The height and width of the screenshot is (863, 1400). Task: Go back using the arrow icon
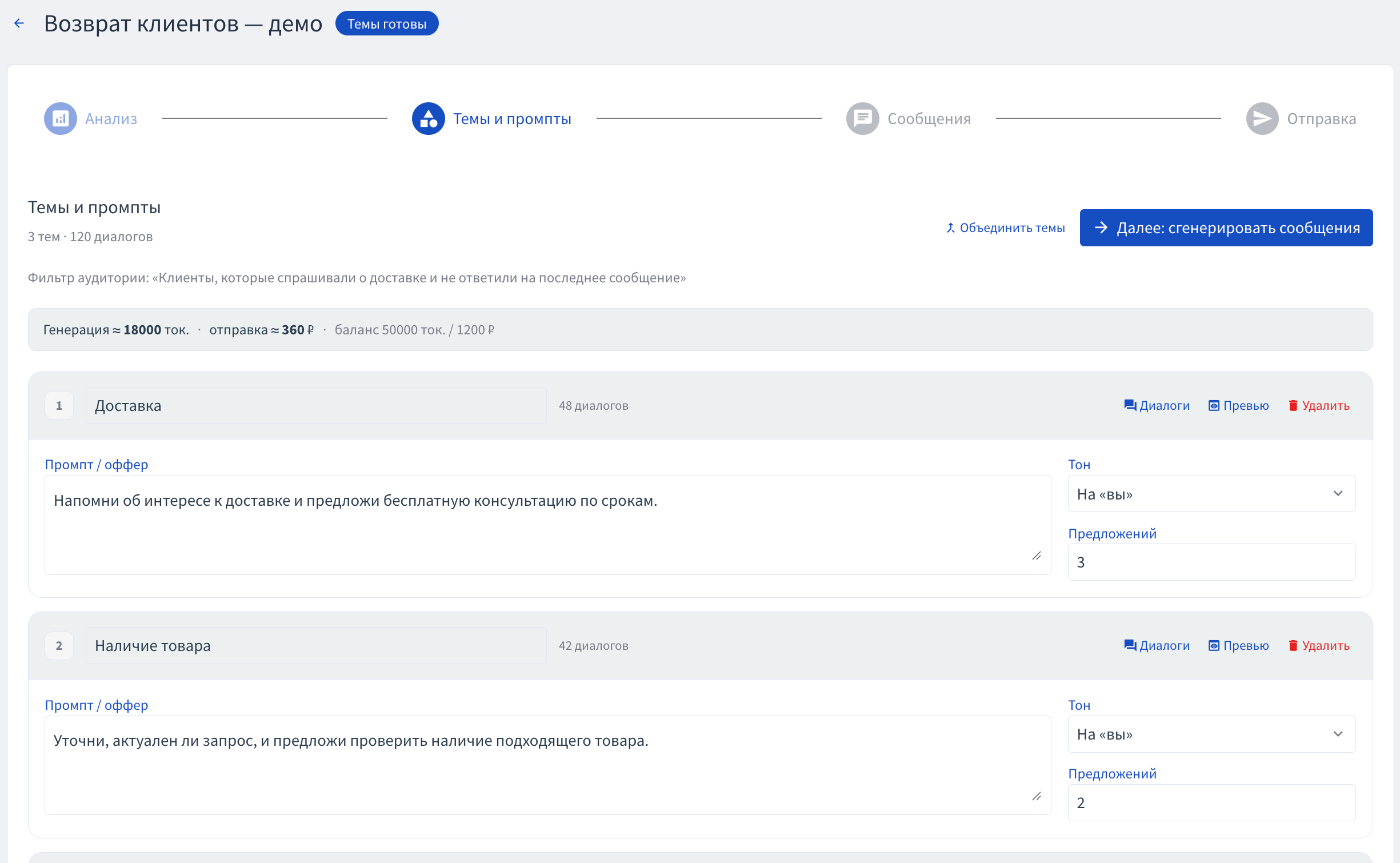click(x=19, y=23)
